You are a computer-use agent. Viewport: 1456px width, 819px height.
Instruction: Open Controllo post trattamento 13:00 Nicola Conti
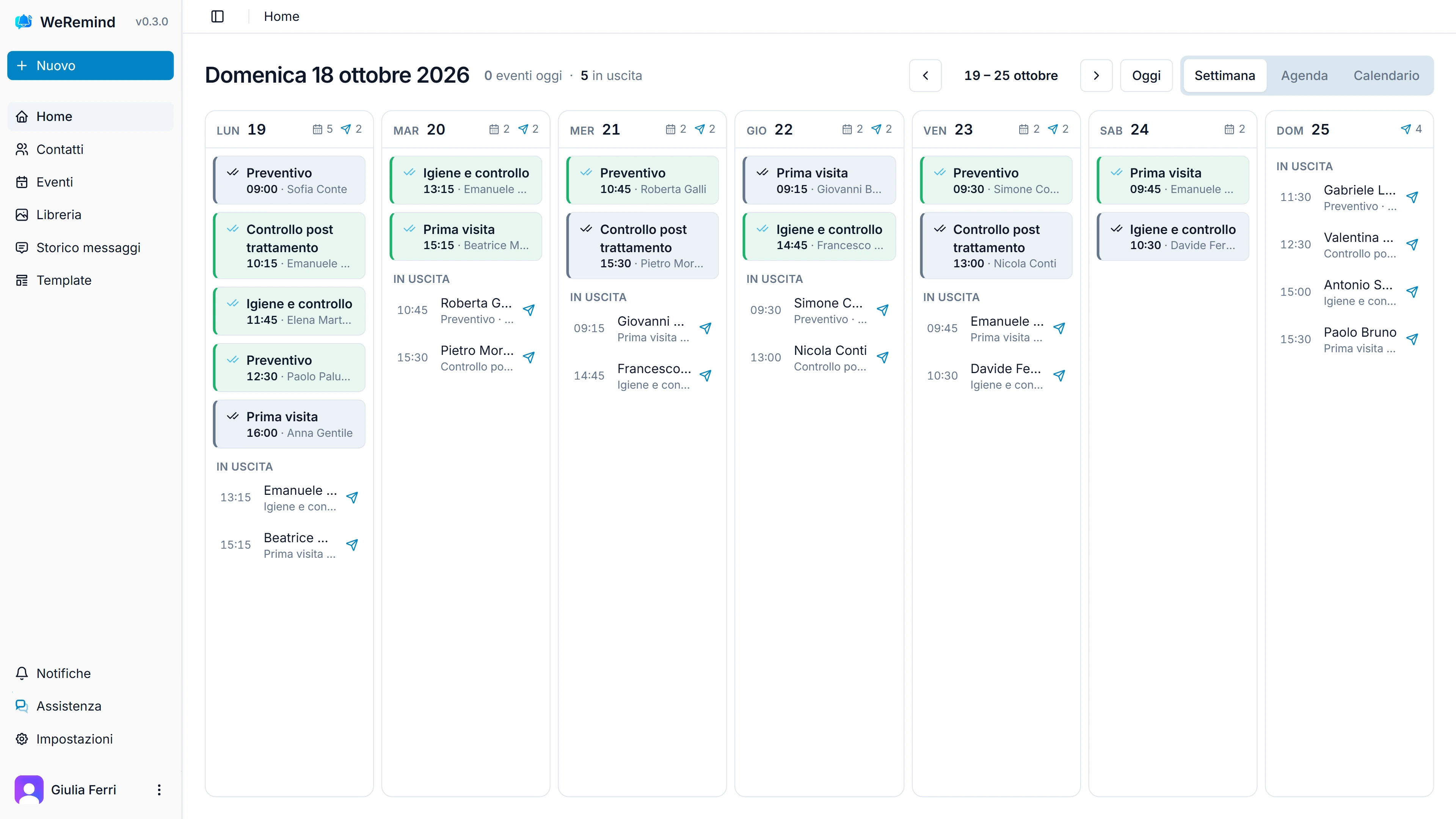click(x=996, y=245)
